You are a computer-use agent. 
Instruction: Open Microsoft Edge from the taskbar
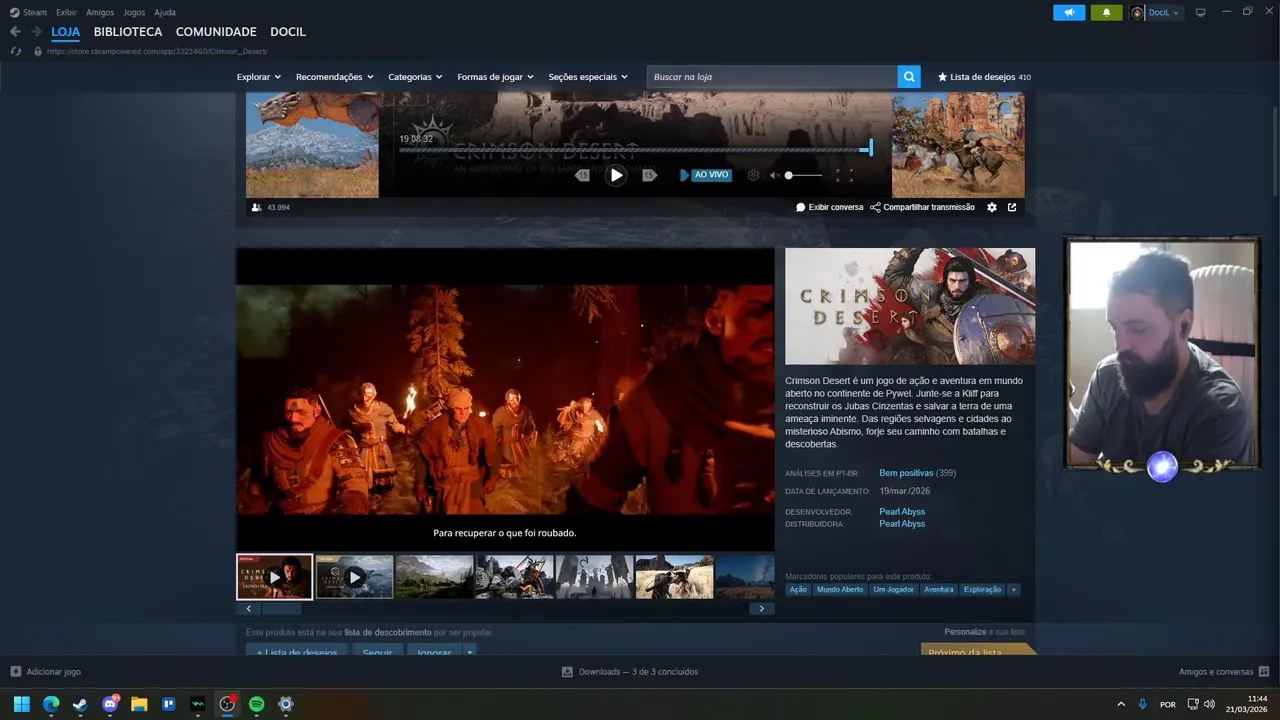coord(51,704)
